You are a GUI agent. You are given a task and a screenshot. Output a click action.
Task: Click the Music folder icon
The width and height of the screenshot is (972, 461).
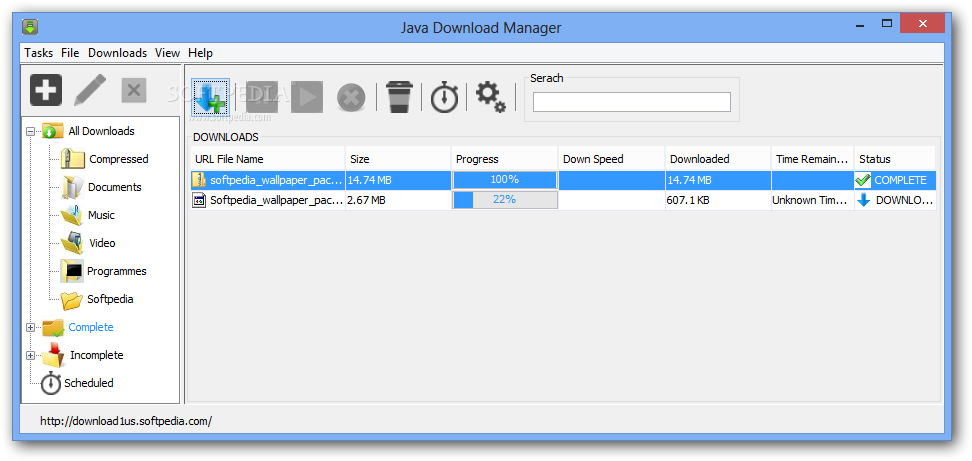(71, 215)
